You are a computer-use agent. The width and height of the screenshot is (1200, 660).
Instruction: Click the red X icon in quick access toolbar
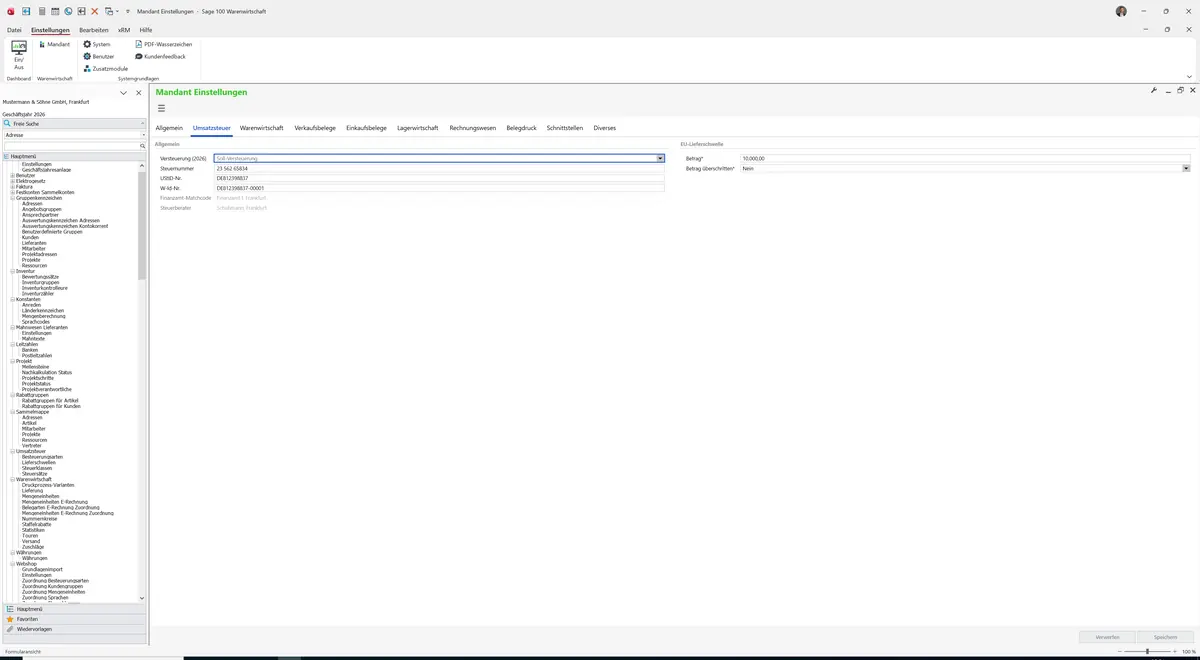pos(95,11)
